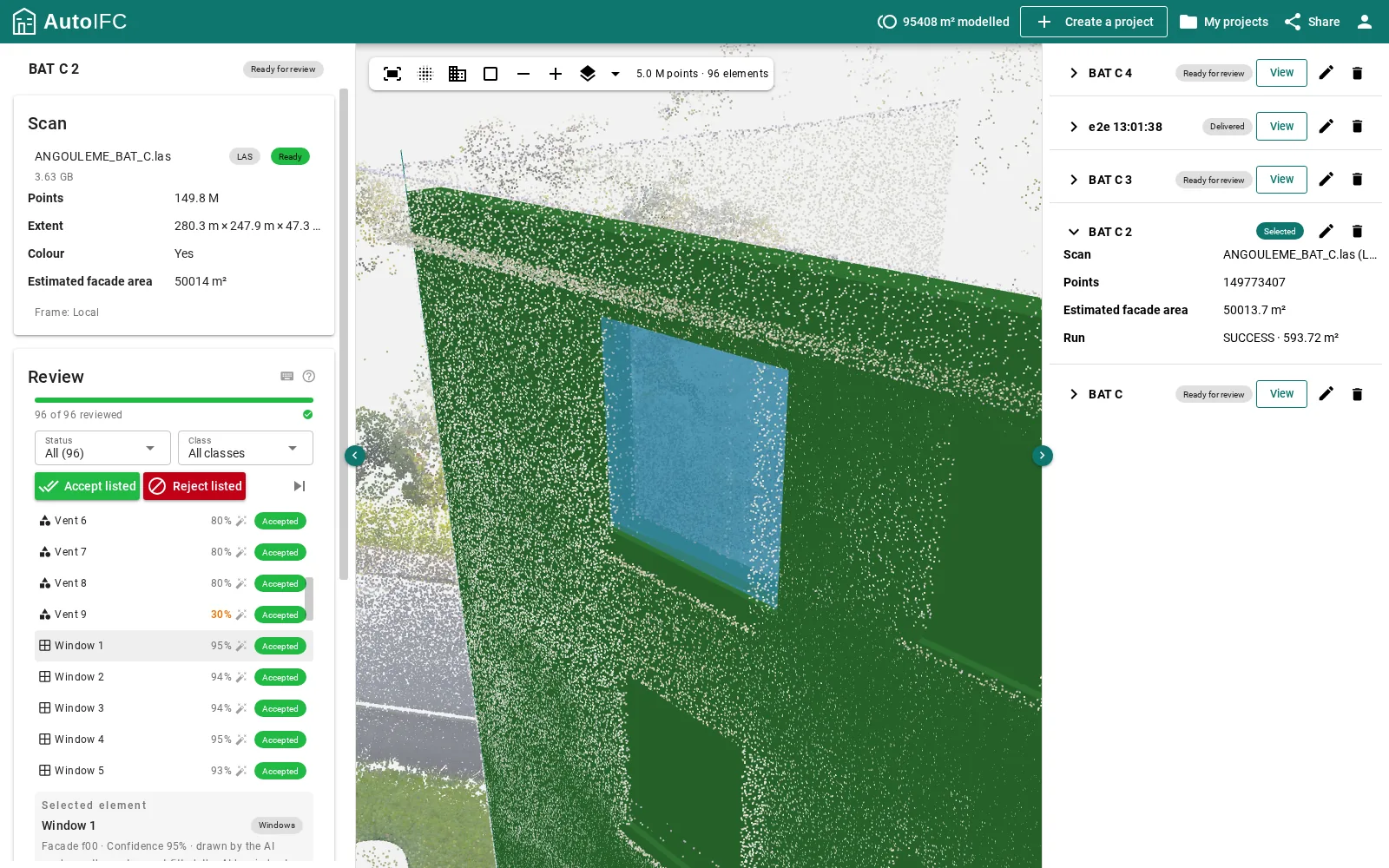The image size is (1389, 868).
Task: Click the fit-to-view frame icon in viewer toolbar
Action: point(392,74)
